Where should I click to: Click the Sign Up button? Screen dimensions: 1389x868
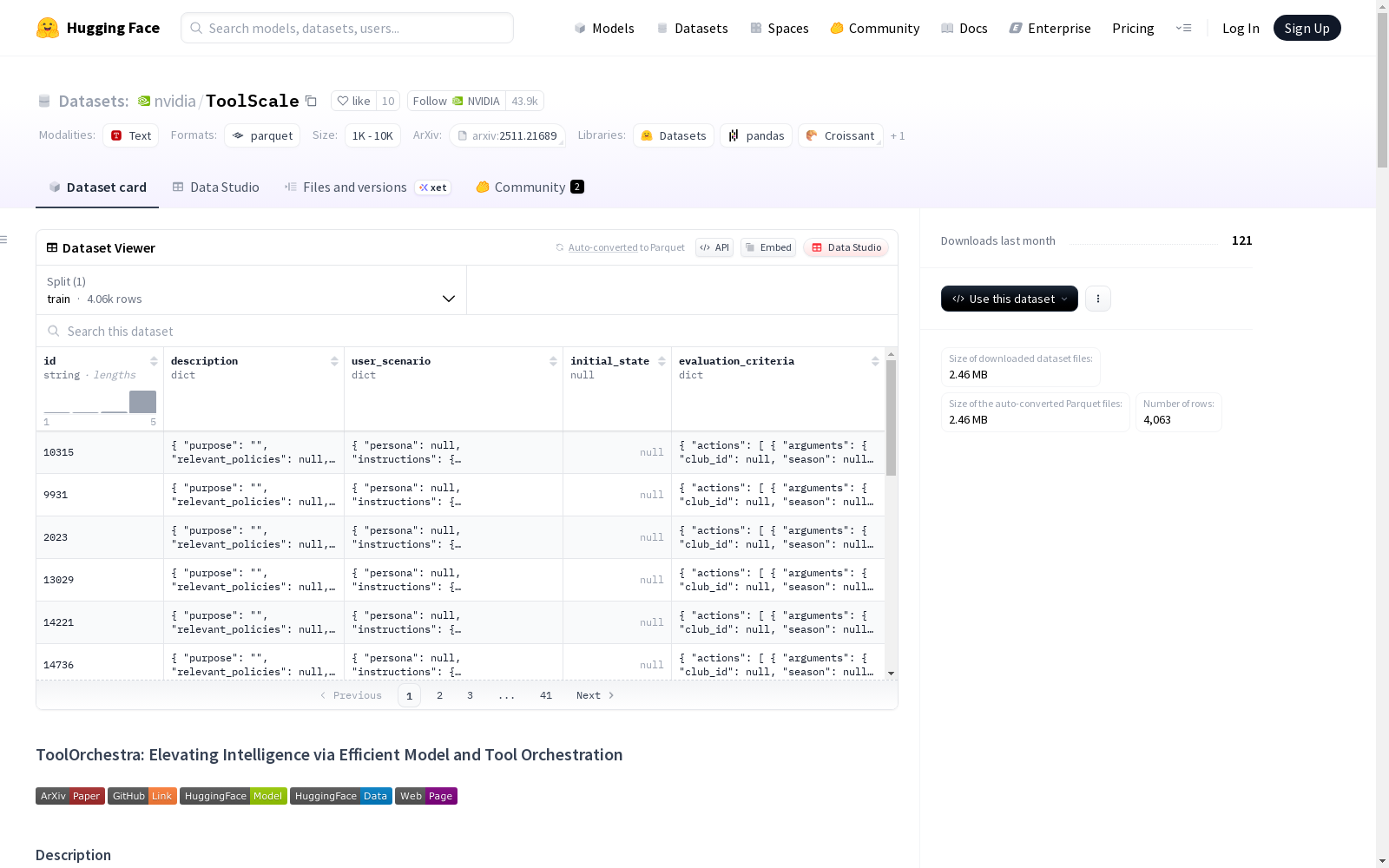tap(1307, 28)
